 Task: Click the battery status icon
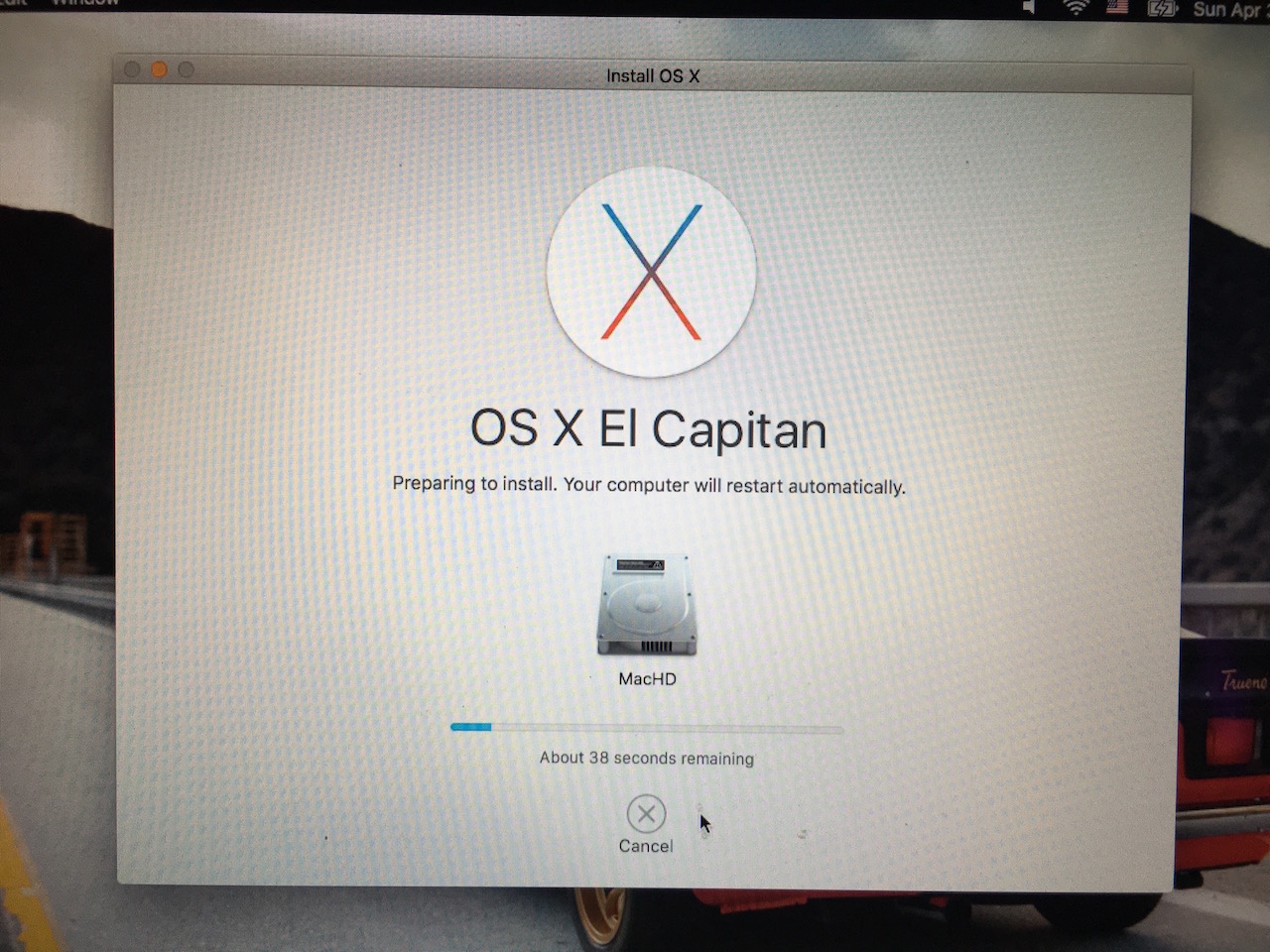click(1161, 8)
